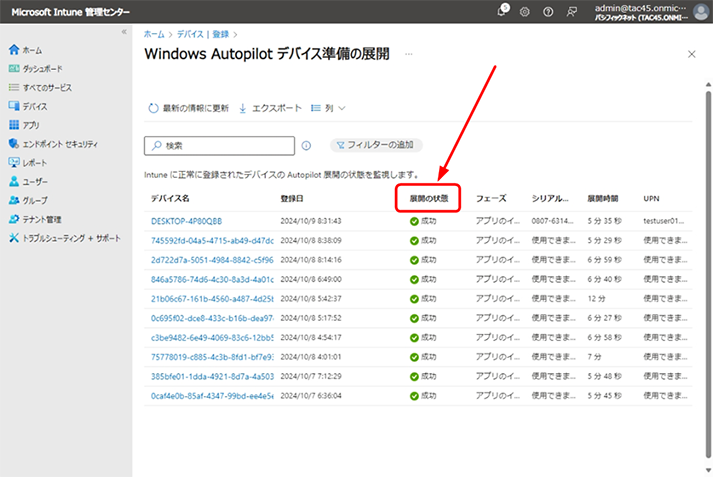Click the 最新の情報に更新 refresh button
The width and height of the screenshot is (713, 477).
[189, 108]
